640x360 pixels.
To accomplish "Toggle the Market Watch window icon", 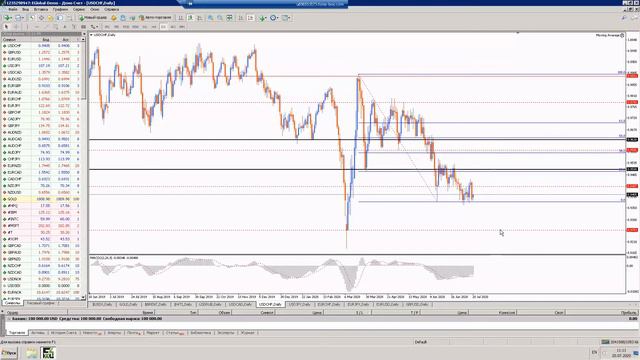I will (32, 18).
